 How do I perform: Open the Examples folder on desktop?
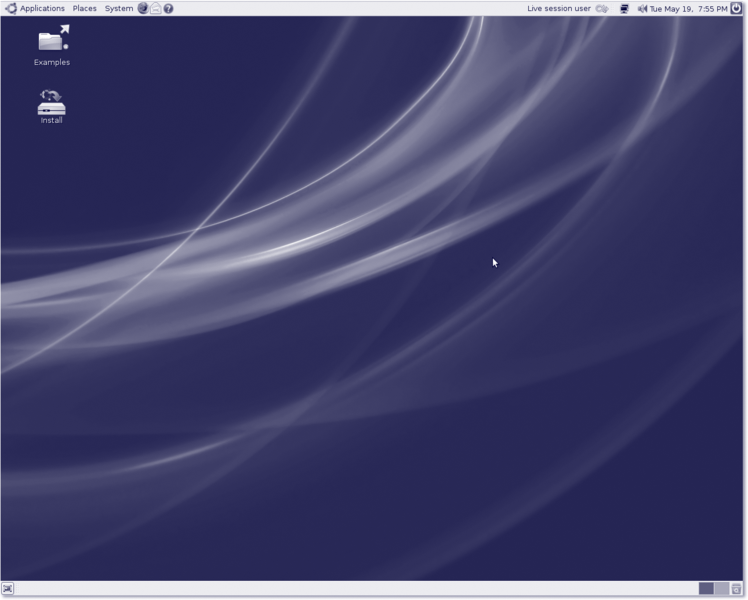52,40
